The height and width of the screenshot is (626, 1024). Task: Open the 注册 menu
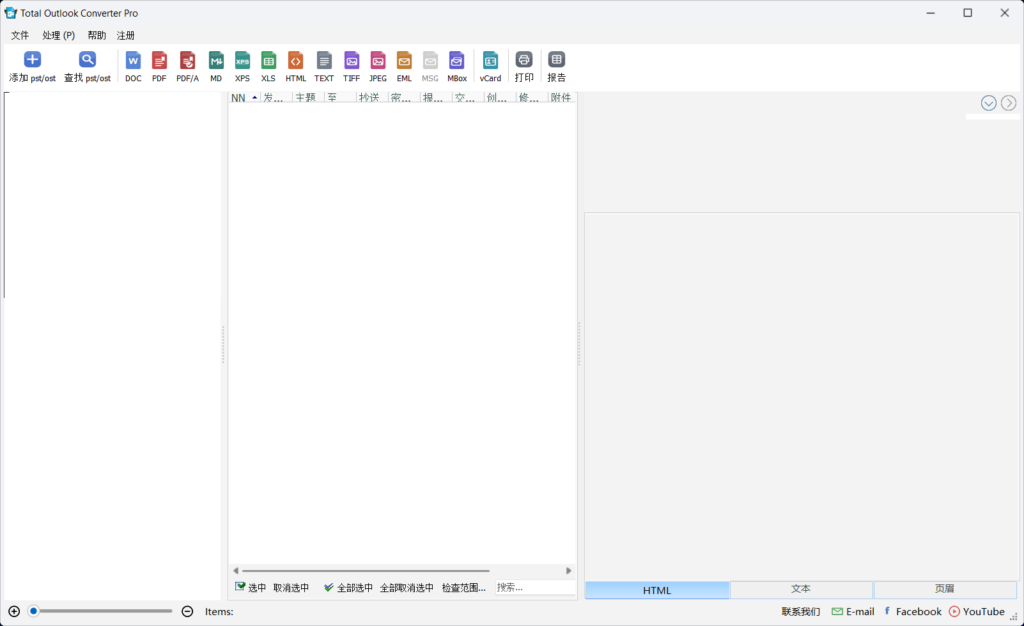tap(125, 35)
